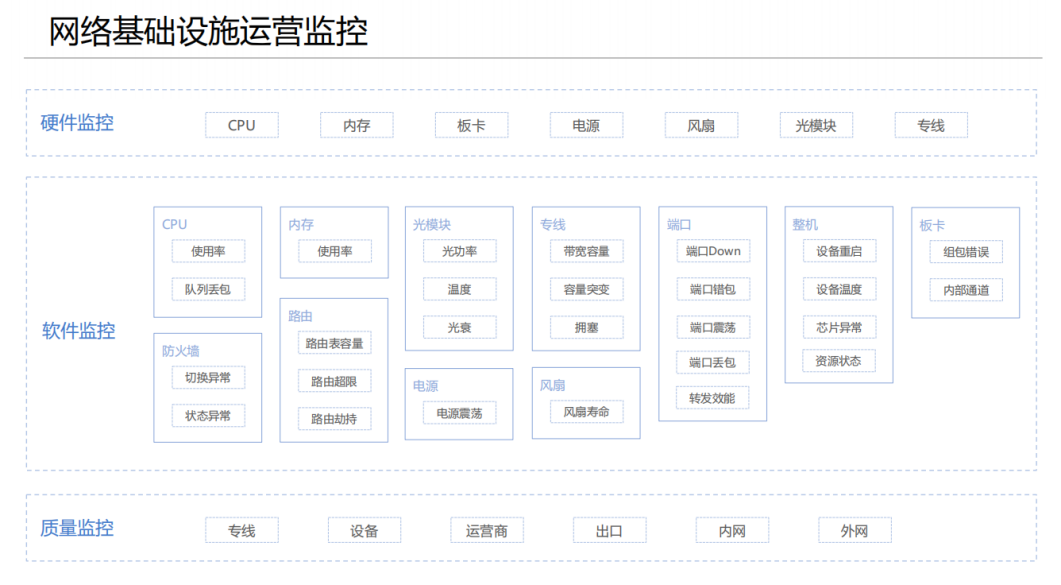Click the 路由劫持 box
This screenshot has height=585, width=1061.
tap(334, 419)
